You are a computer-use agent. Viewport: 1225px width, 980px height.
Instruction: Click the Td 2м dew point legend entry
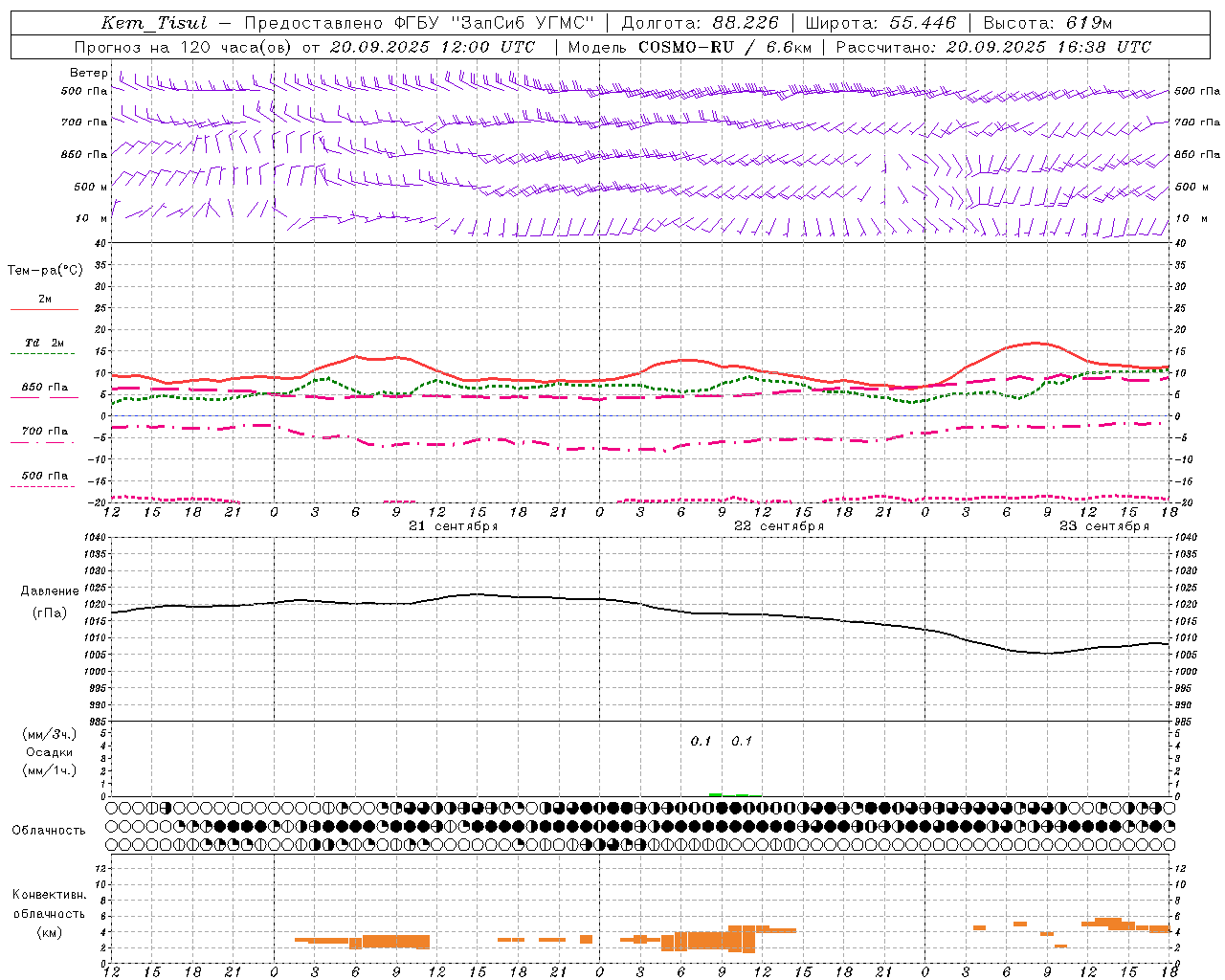44,343
